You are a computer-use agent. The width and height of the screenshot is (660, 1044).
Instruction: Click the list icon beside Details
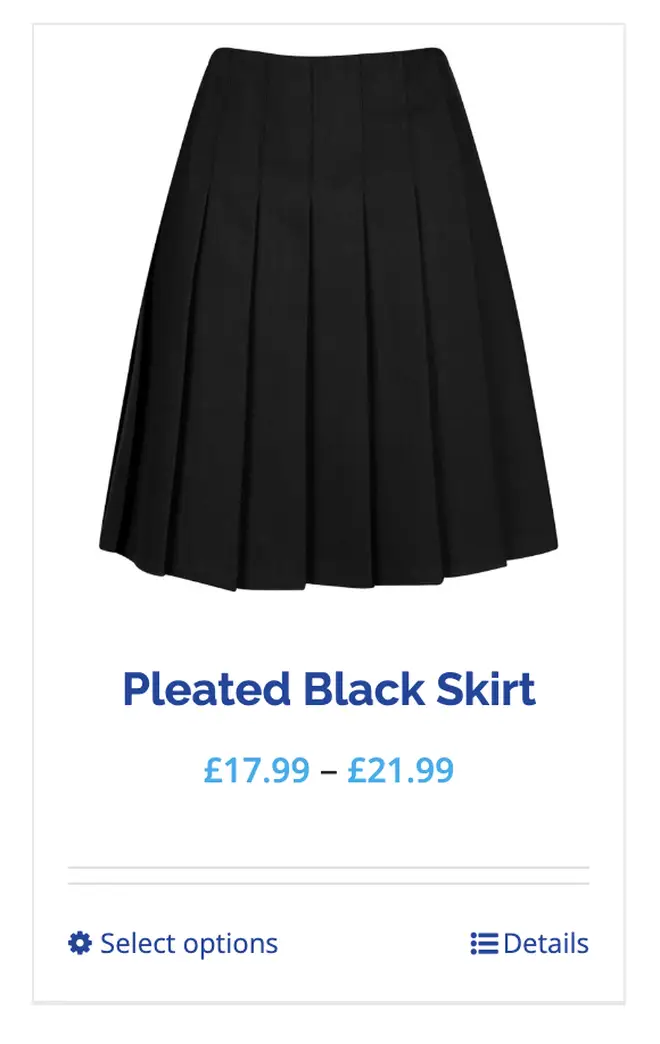click(484, 943)
